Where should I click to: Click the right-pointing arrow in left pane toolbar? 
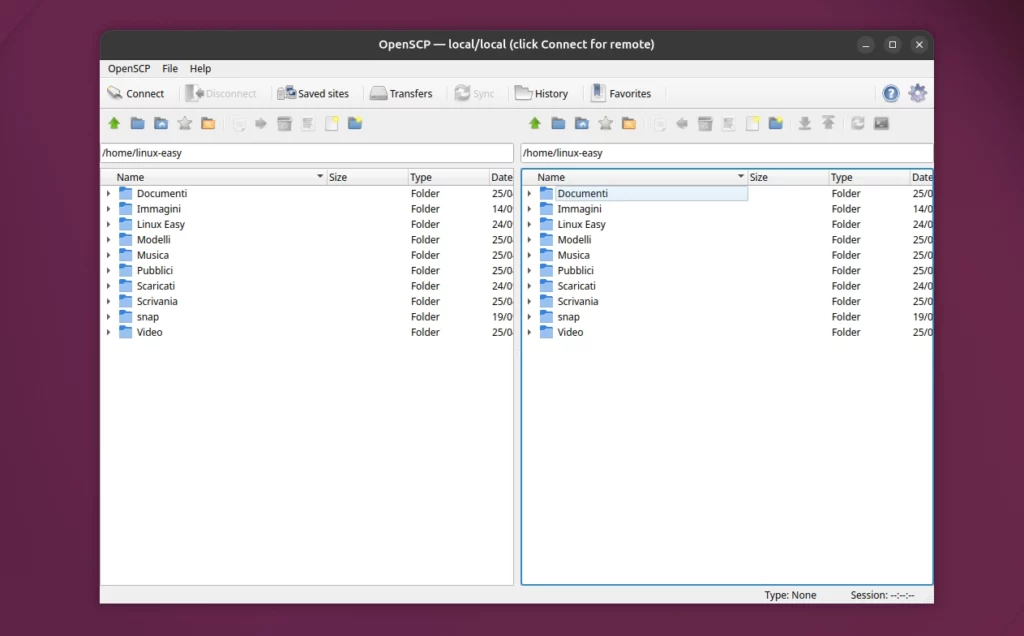click(261, 123)
